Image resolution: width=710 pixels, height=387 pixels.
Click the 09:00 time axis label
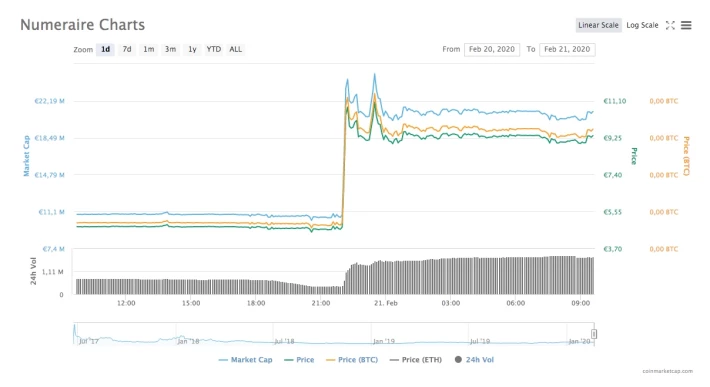580,303
